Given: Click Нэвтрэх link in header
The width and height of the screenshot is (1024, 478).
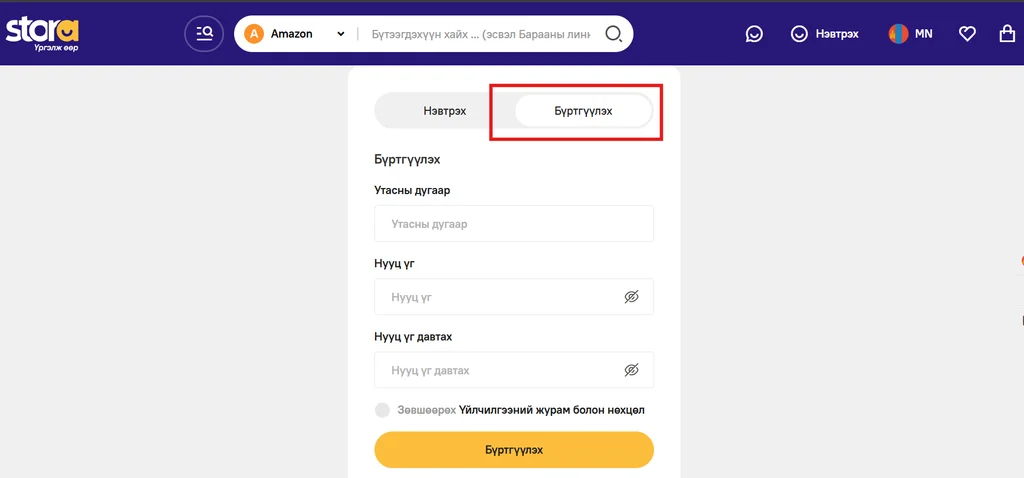Looking at the screenshot, I should coord(837,34).
